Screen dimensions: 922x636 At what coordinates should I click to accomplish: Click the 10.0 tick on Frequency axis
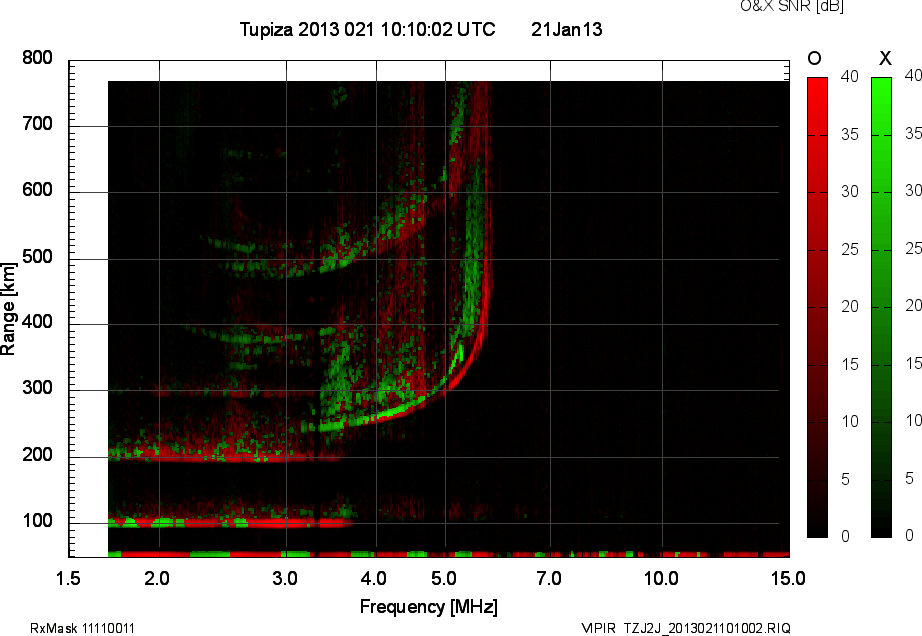coord(661,578)
